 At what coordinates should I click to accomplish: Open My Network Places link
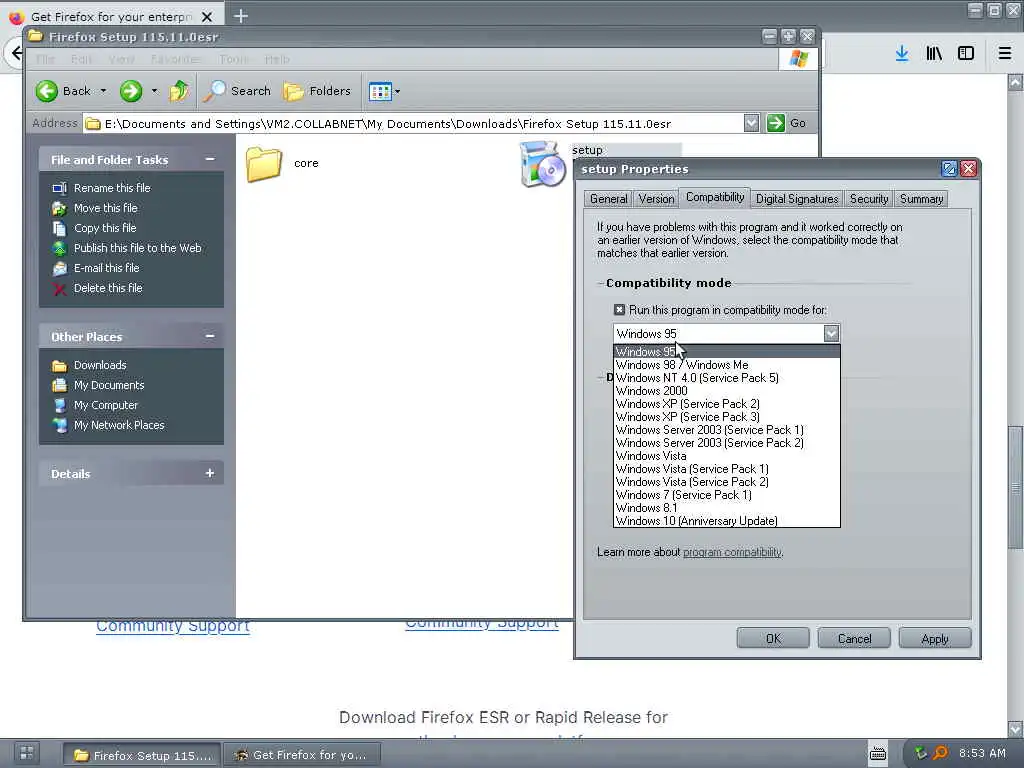point(119,425)
